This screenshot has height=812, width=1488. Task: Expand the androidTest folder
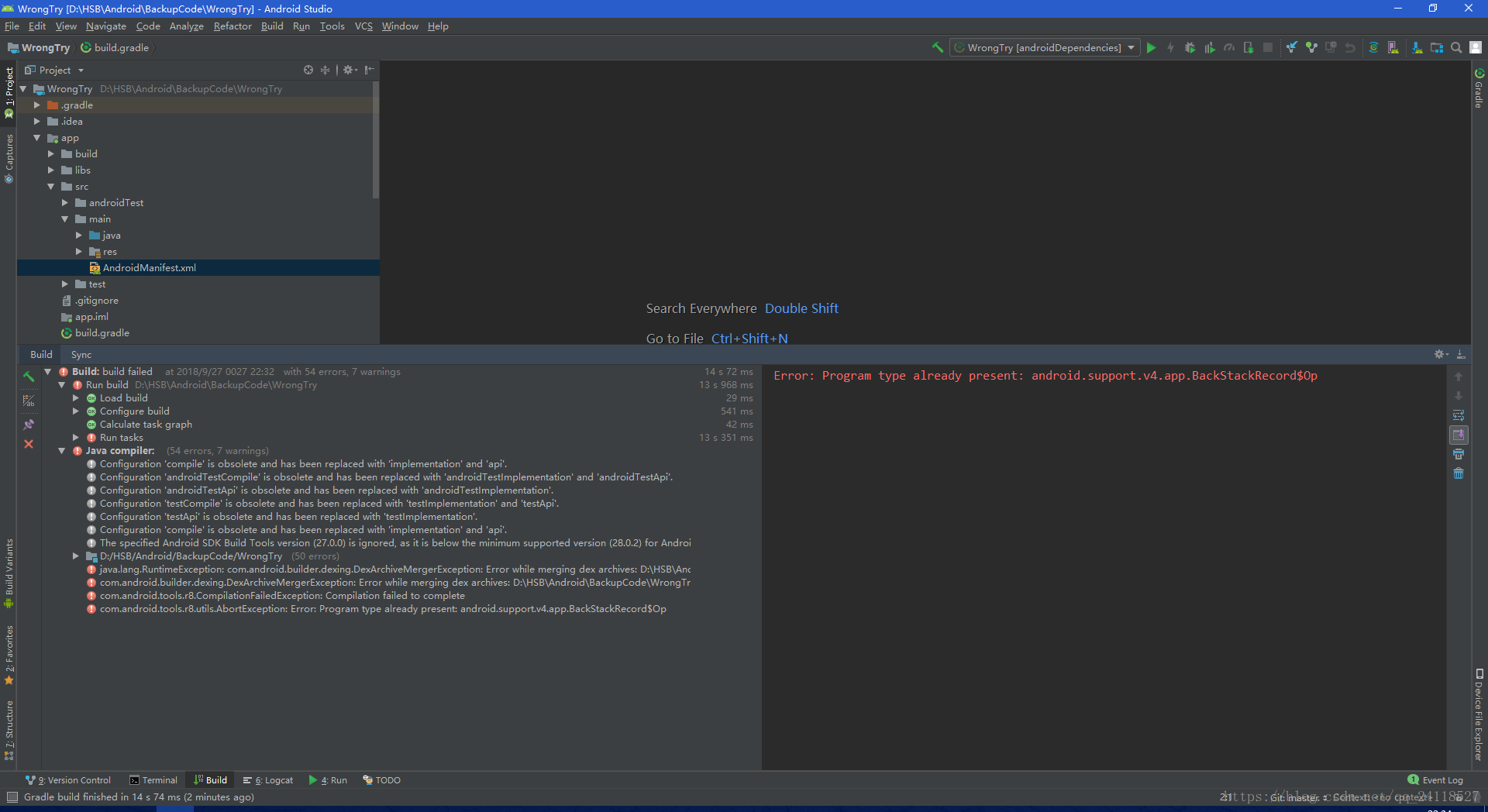[64, 202]
